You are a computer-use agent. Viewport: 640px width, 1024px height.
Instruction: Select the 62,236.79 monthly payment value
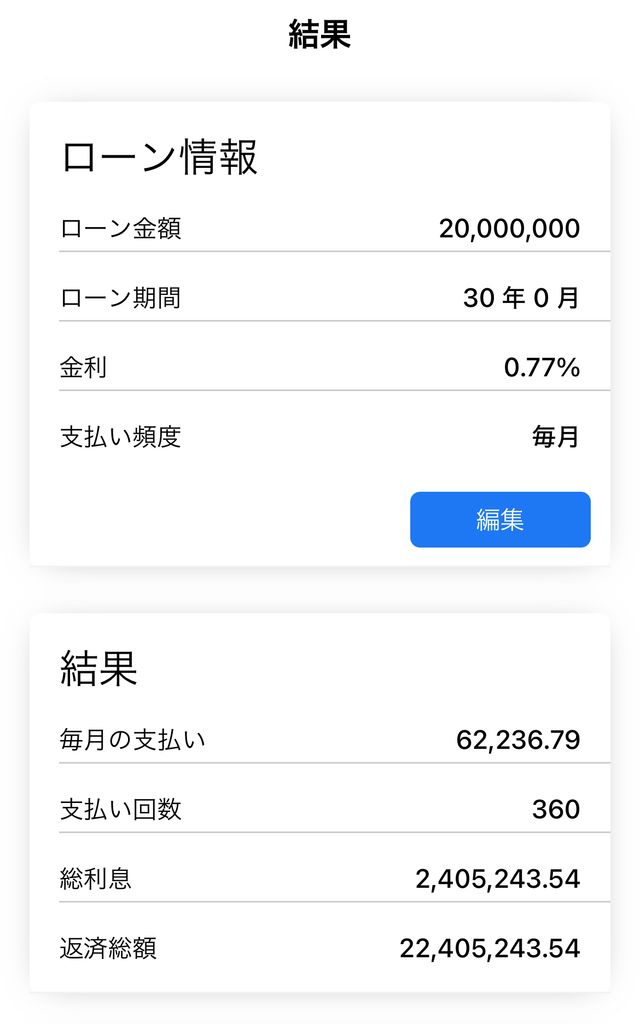518,740
